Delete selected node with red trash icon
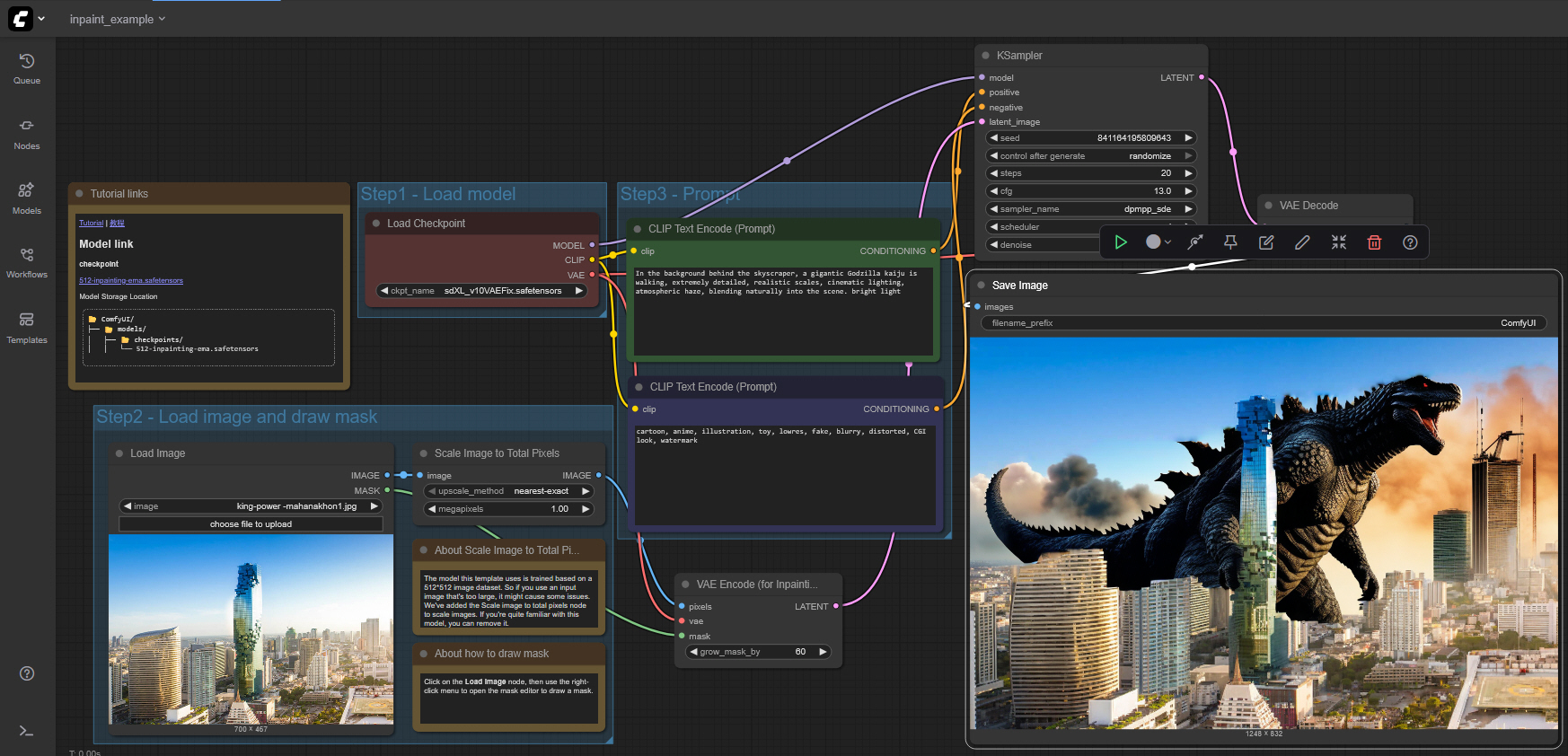The width and height of the screenshot is (1568, 756). (1374, 242)
